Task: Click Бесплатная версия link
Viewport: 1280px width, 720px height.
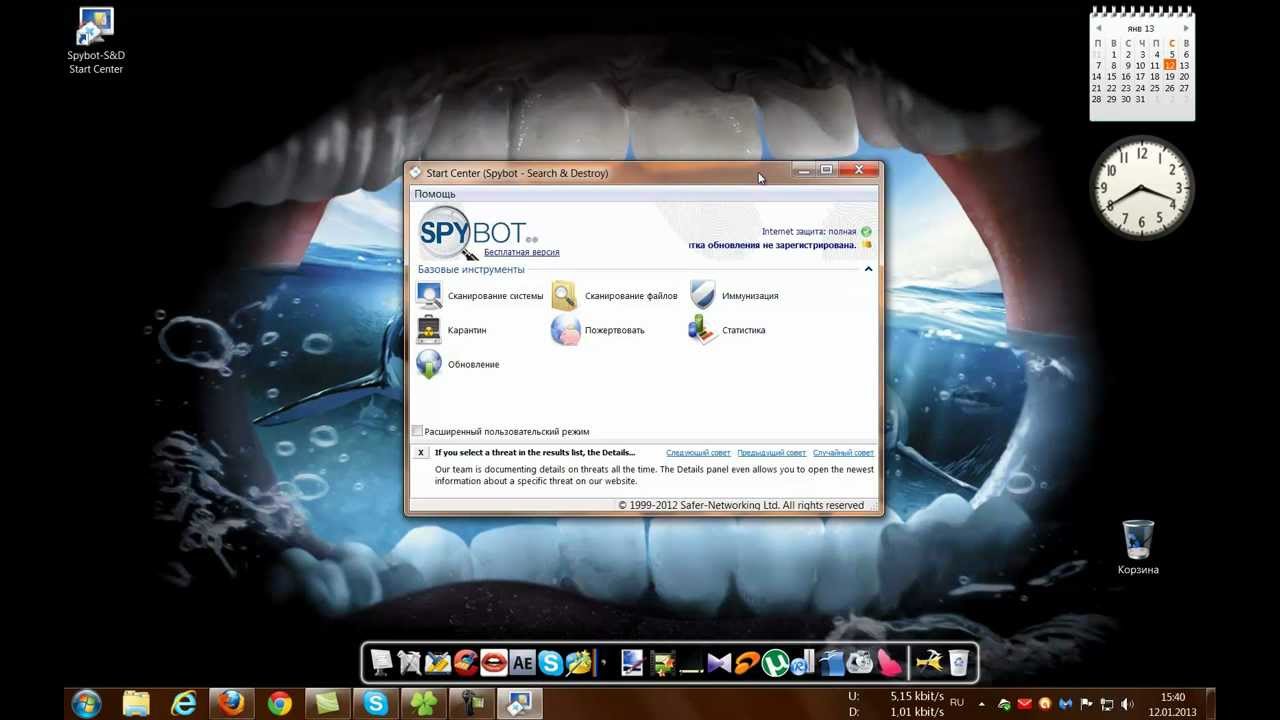Action: [522, 253]
